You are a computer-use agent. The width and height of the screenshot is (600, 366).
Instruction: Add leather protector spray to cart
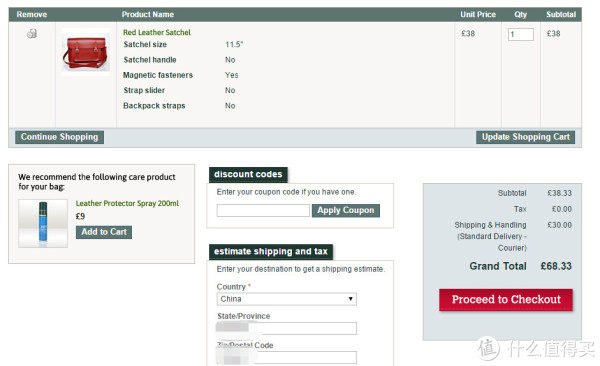[x=104, y=232]
